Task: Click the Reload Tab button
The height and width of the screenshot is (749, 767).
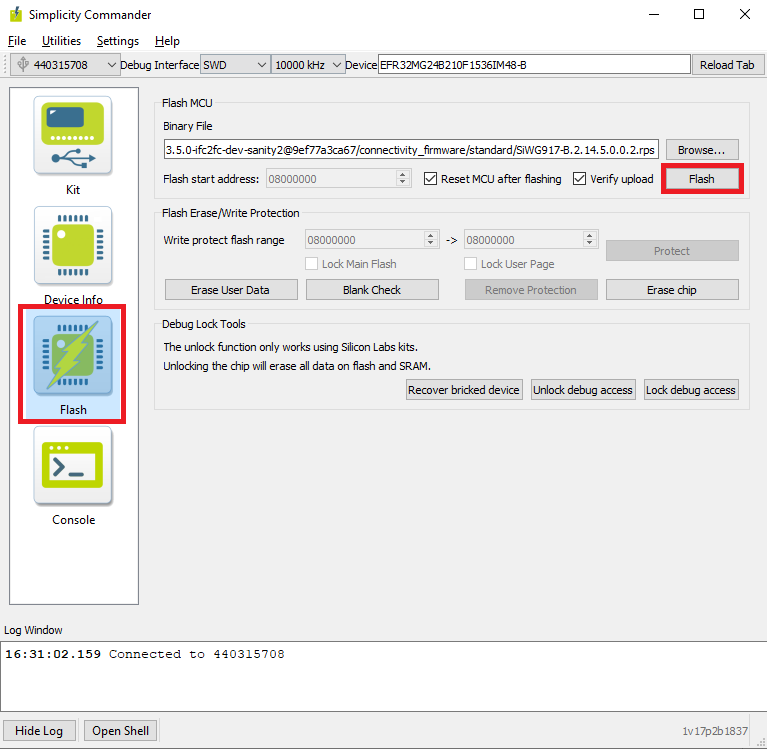Action: pyautogui.click(x=726, y=65)
